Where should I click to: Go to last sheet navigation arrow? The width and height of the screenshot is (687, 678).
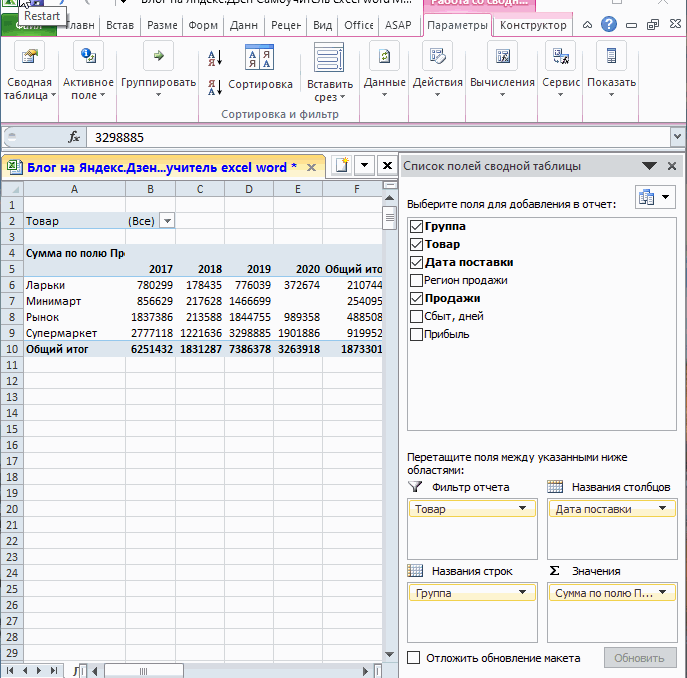coord(53,671)
